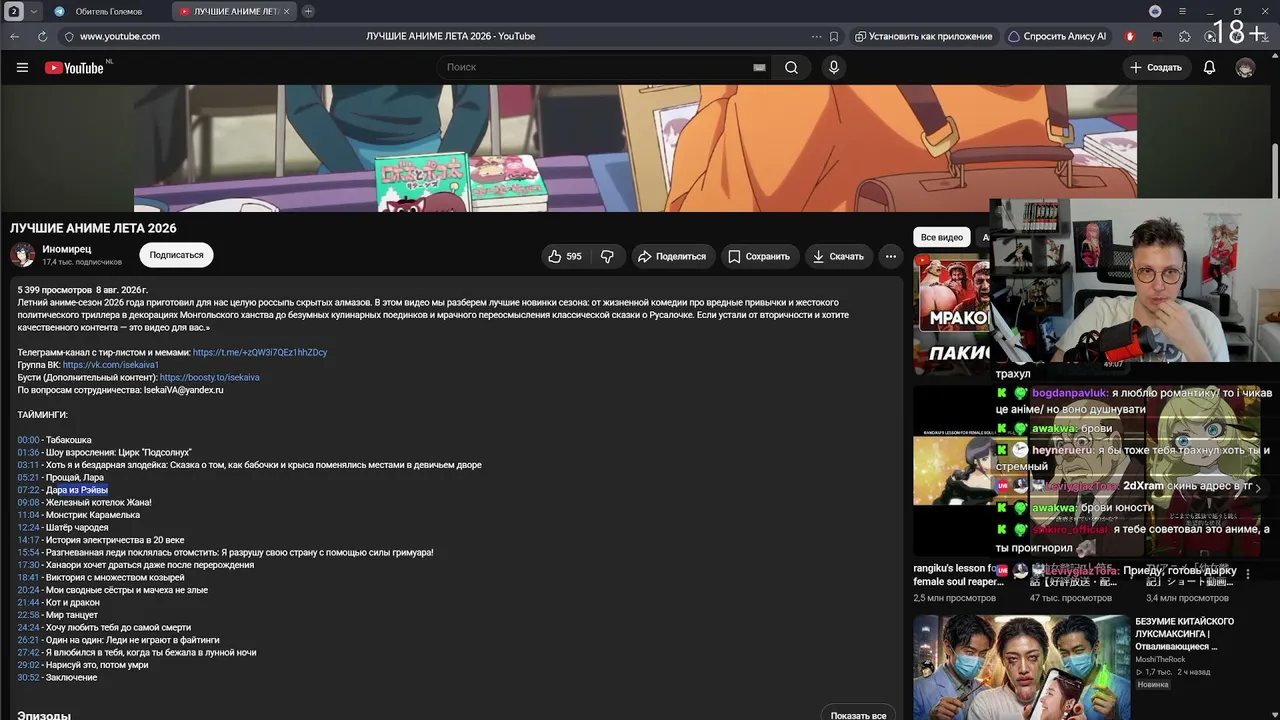The height and width of the screenshot is (720, 1280).
Task: Click the dark extension icon beside the red hand
Action: click(1157, 36)
